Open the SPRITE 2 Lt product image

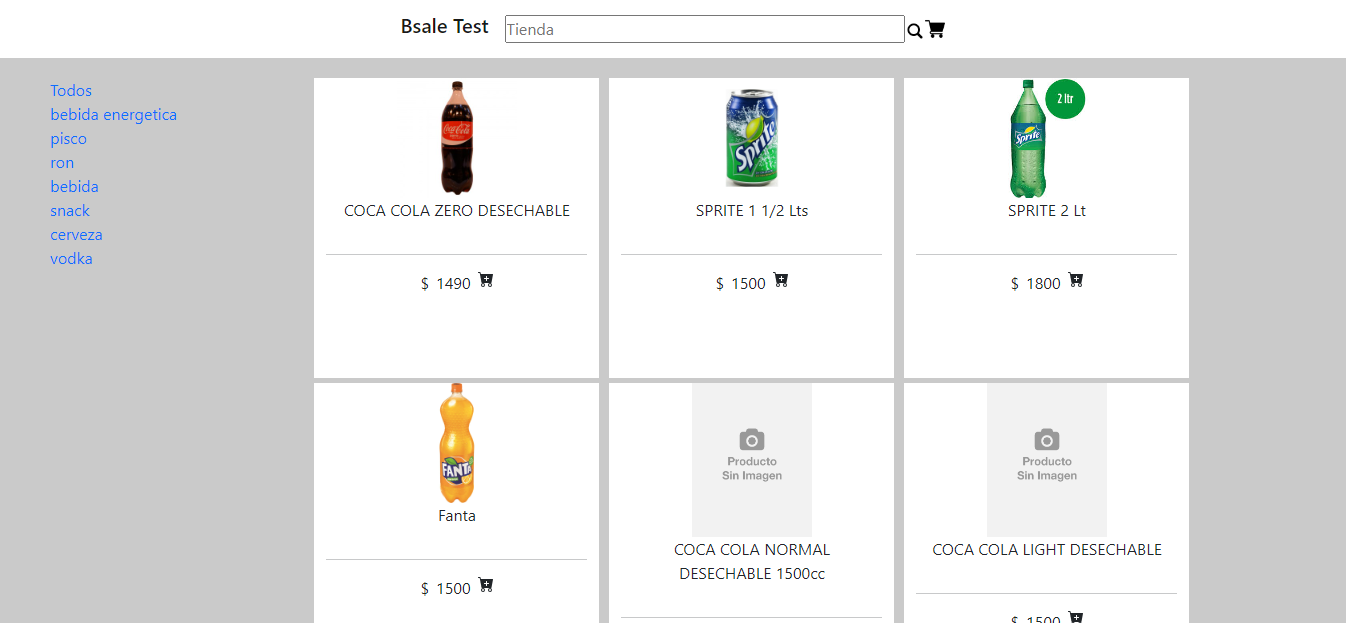point(1028,139)
